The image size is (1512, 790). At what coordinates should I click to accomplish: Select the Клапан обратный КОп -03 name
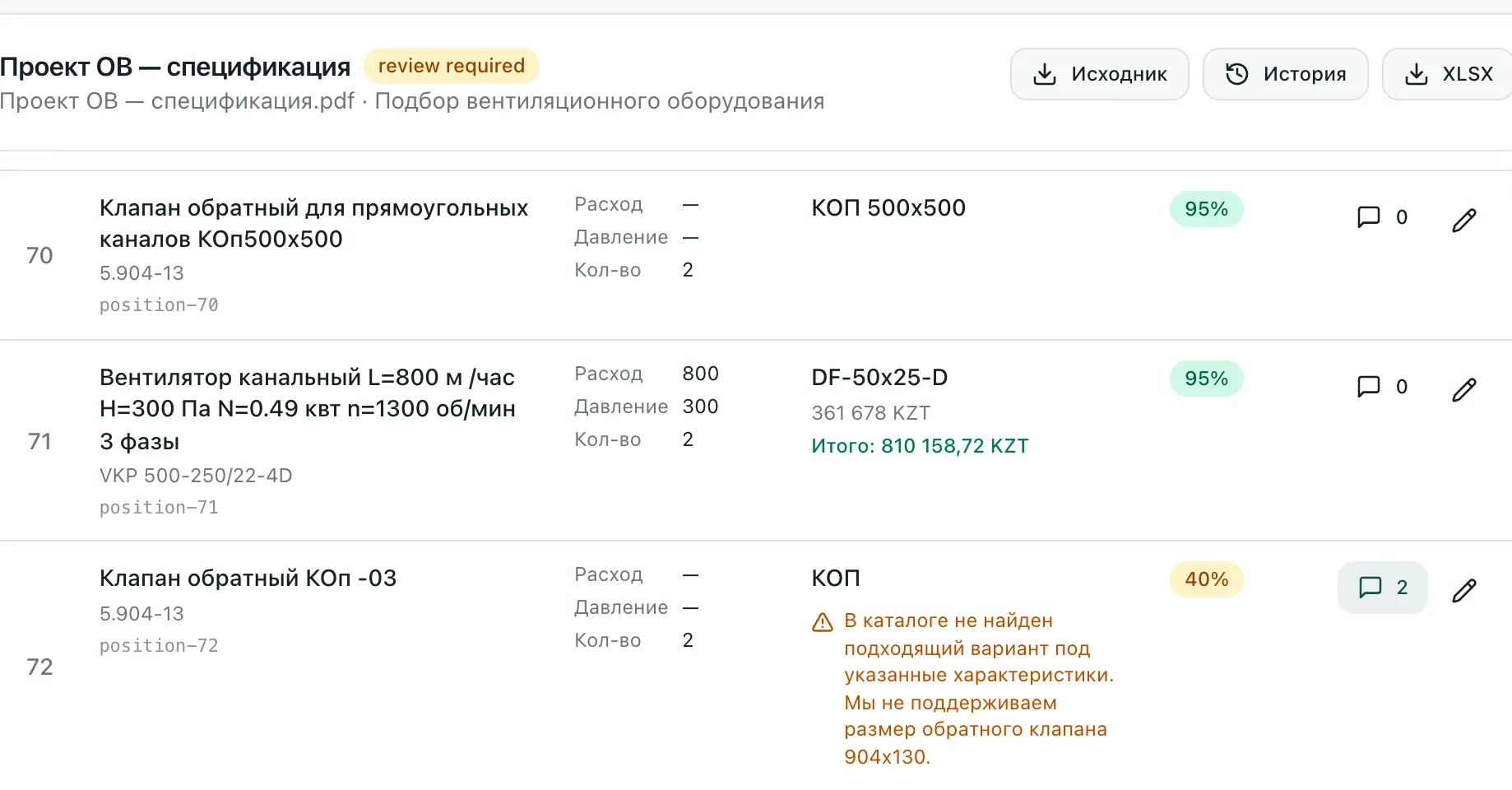point(248,578)
